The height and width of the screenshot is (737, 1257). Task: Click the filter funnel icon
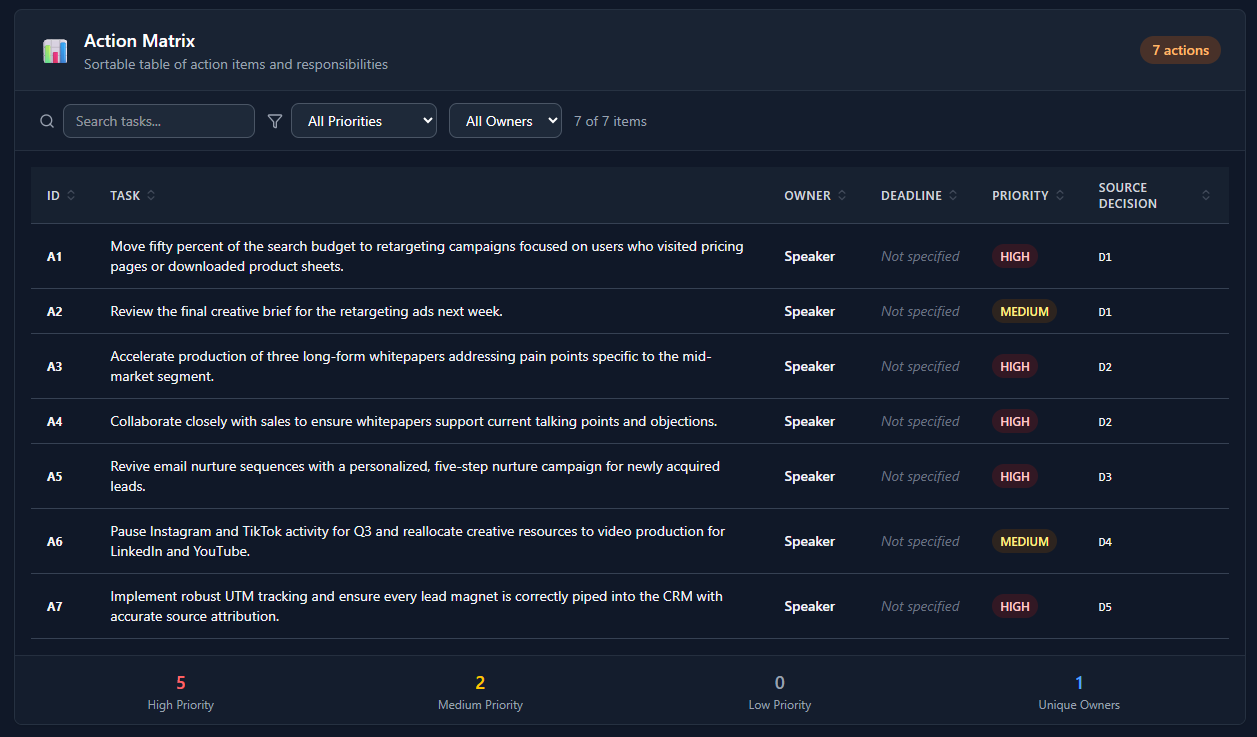tap(275, 121)
